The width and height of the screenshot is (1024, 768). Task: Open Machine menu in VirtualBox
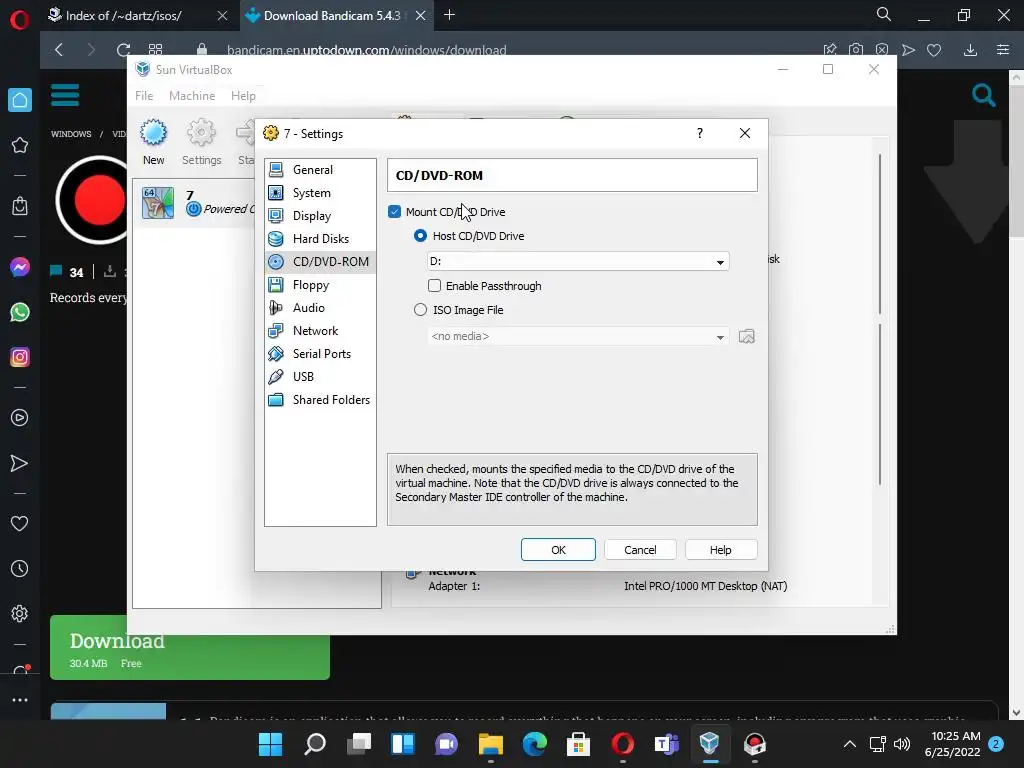pyautogui.click(x=192, y=96)
